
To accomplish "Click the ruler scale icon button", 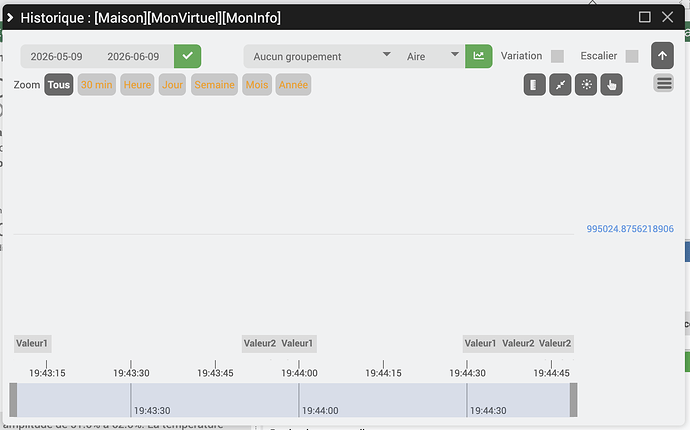I will [x=534, y=85].
